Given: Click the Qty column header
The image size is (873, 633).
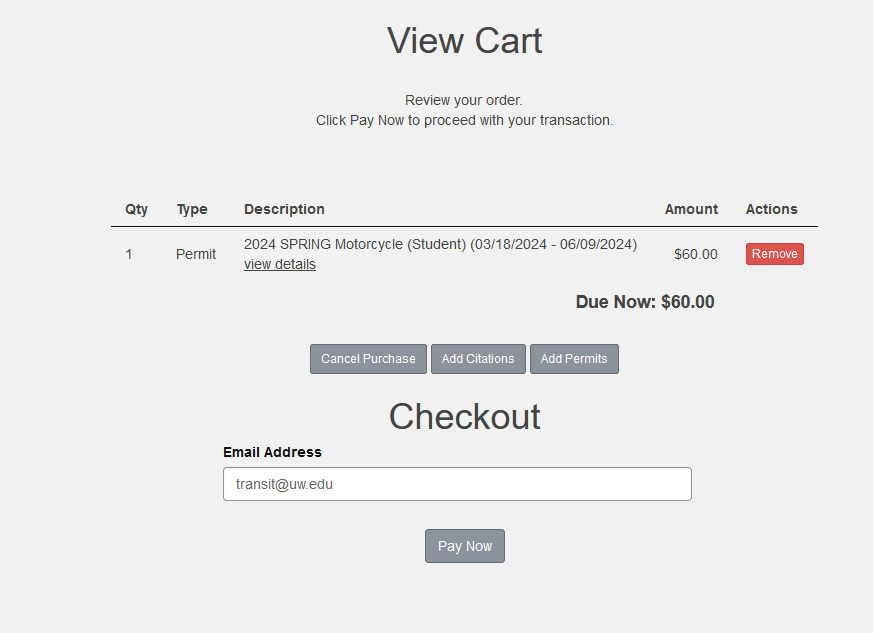Looking at the screenshot, I should pyautogui.click(x=136, y=209).
